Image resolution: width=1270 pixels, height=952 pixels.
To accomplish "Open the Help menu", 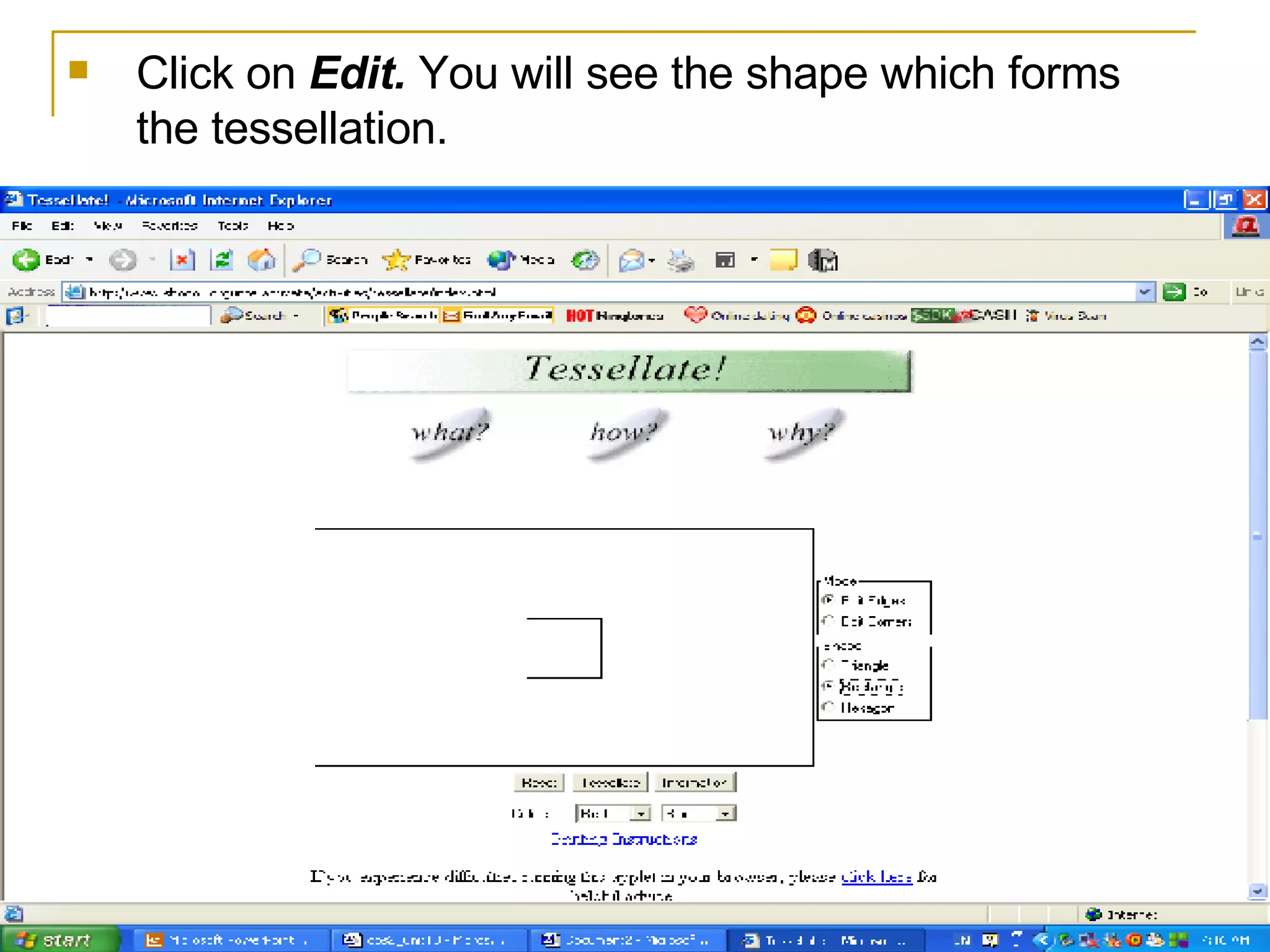I will [281, 226].
